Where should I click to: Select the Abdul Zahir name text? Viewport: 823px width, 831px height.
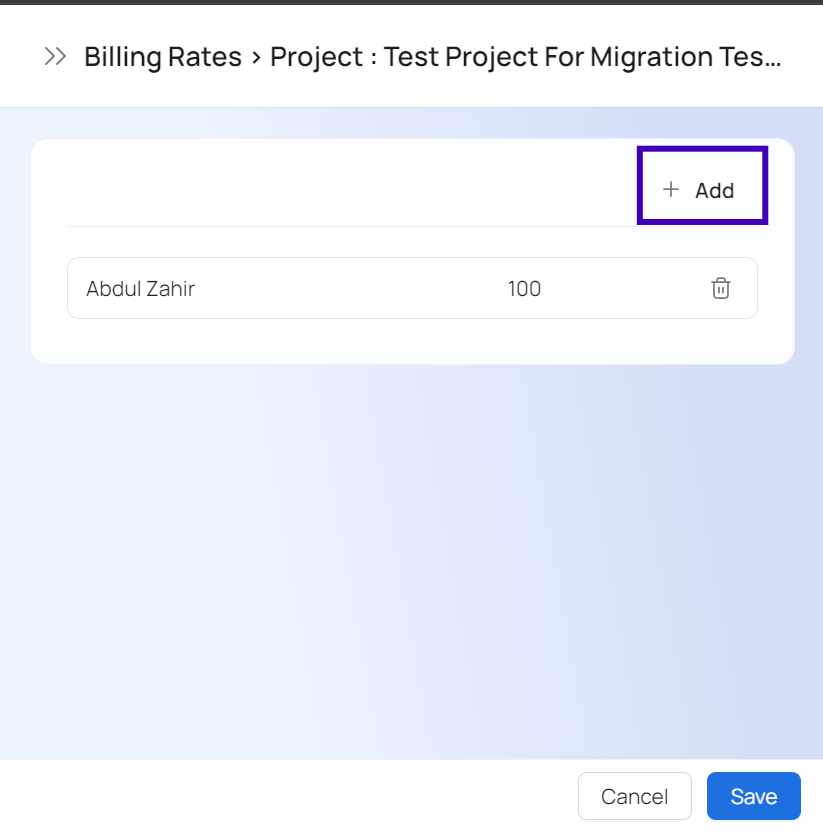[x=140, y=289]
